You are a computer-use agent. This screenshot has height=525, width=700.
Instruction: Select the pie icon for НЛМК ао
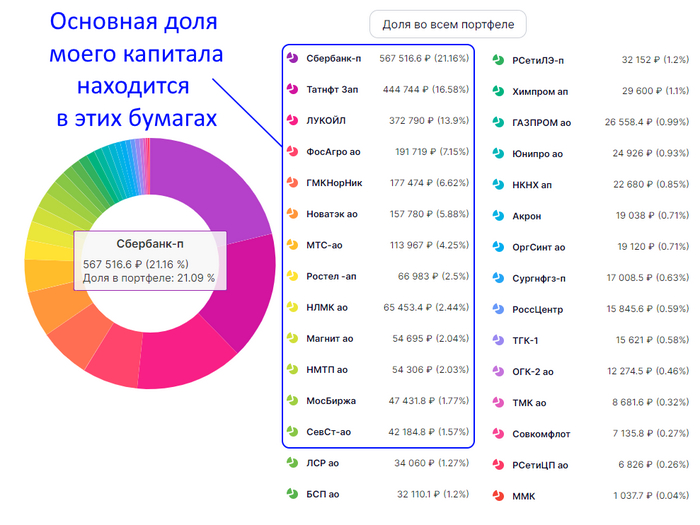click(x=292, y=307)
